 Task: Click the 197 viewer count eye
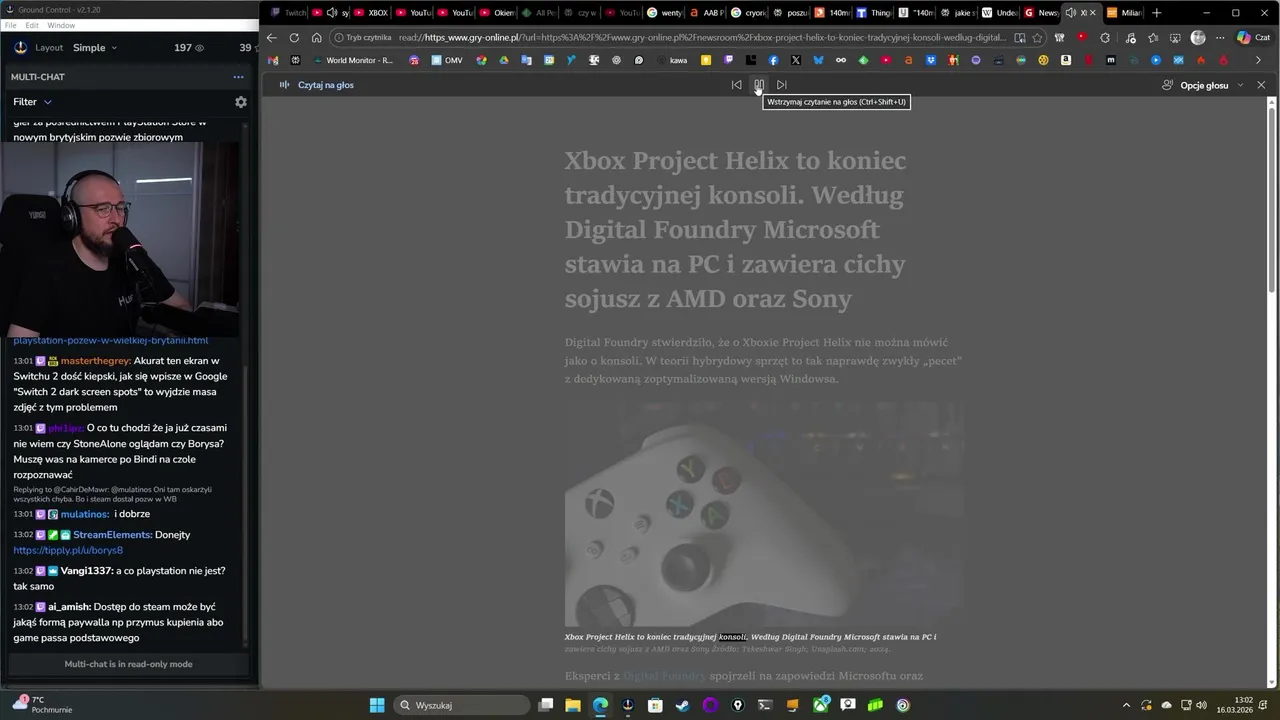(189, 47)
